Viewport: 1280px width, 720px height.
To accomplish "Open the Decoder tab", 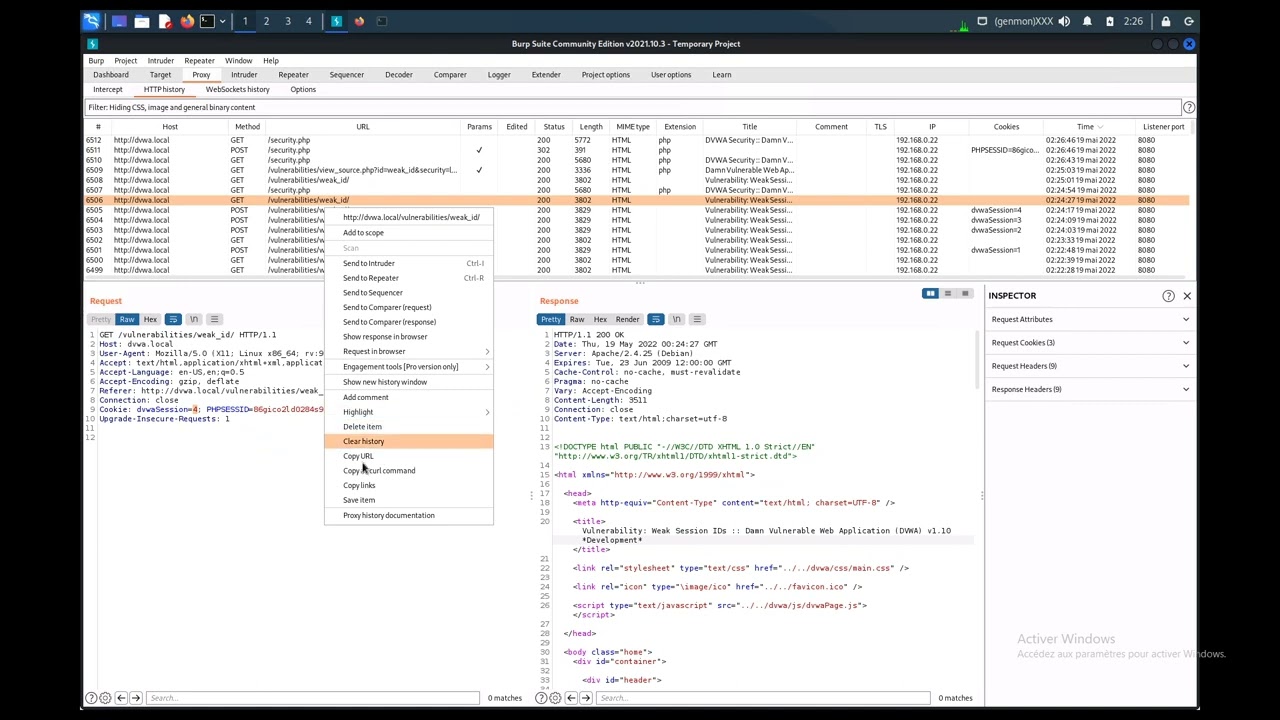I will point(399,75).
